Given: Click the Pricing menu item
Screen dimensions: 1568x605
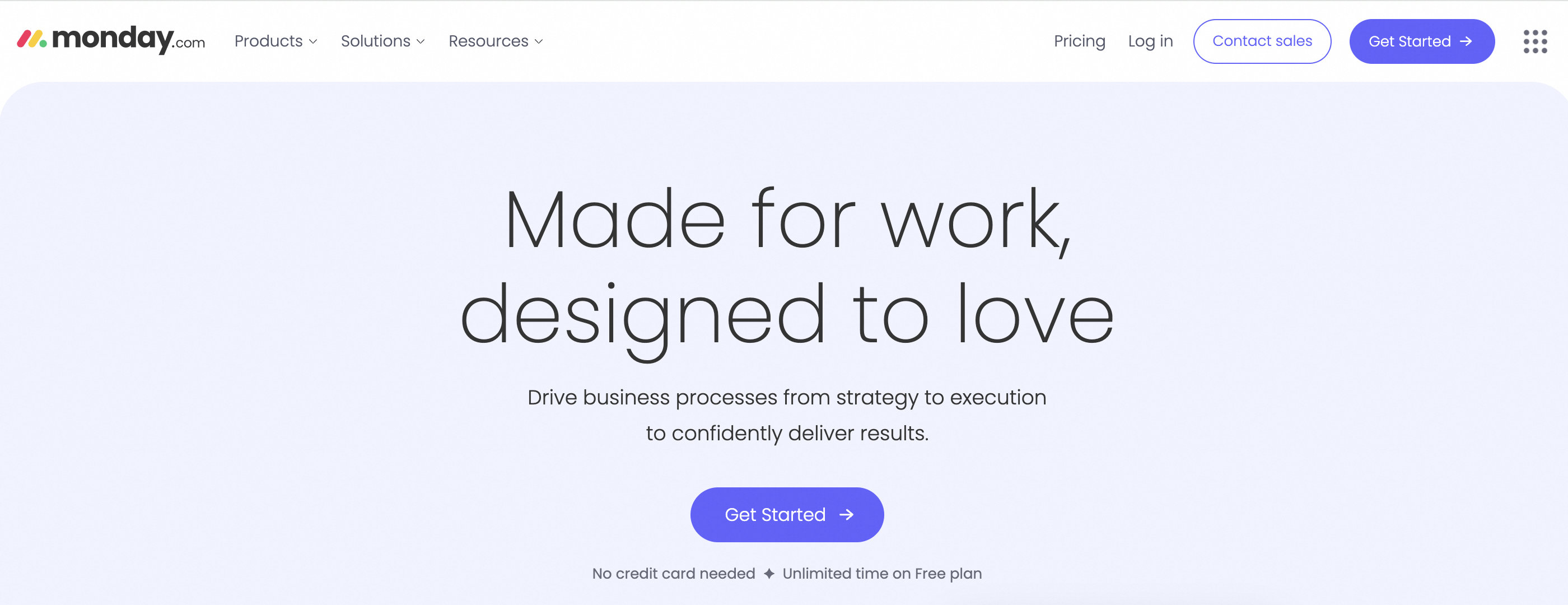Looking at the screenshot, I should pyautogui.click(x=1080, y=40).
